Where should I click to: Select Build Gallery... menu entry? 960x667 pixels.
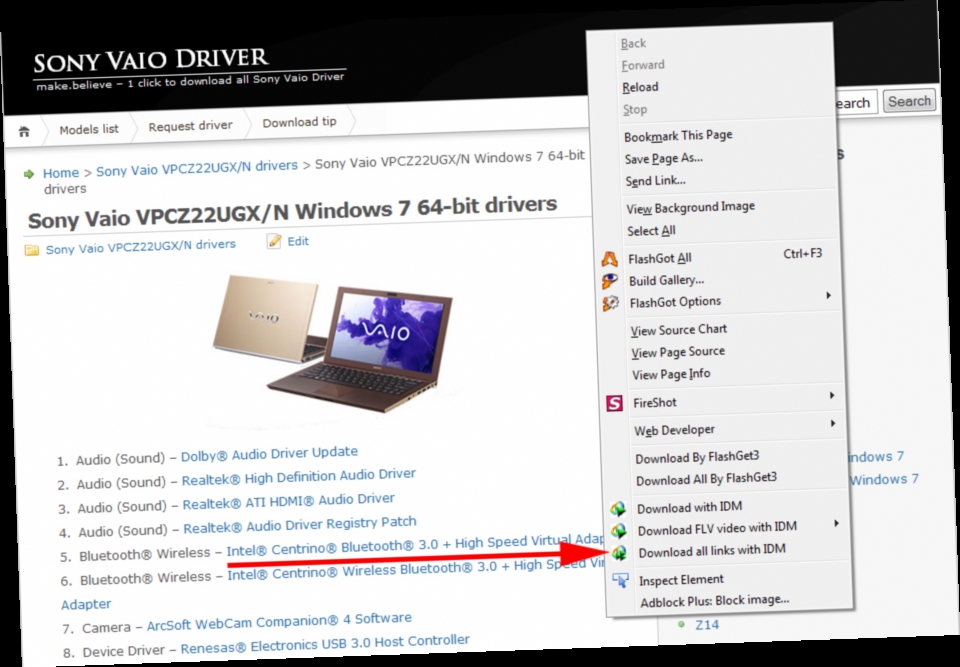666,281
